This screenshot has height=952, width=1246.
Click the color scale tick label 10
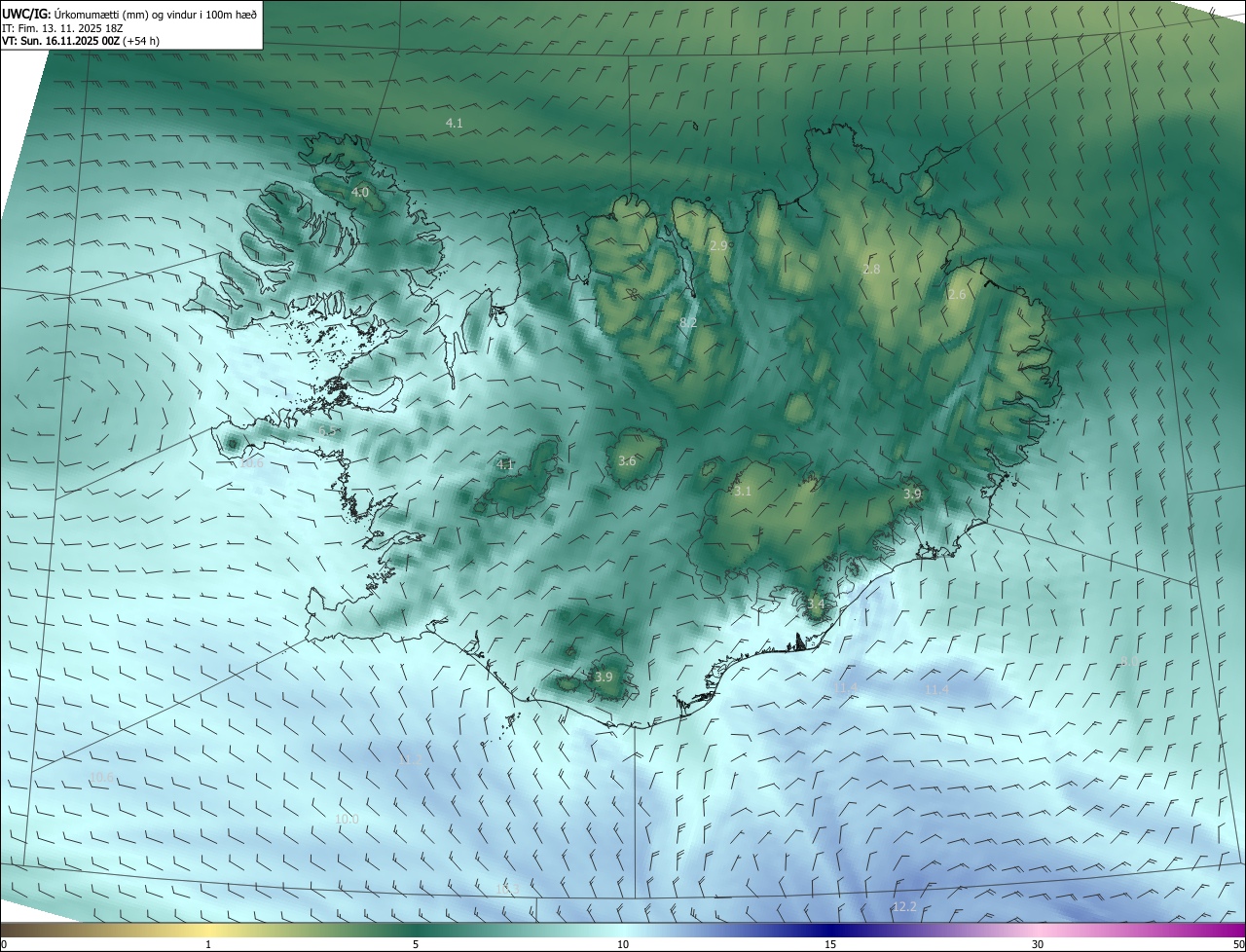tap(623, 944)
